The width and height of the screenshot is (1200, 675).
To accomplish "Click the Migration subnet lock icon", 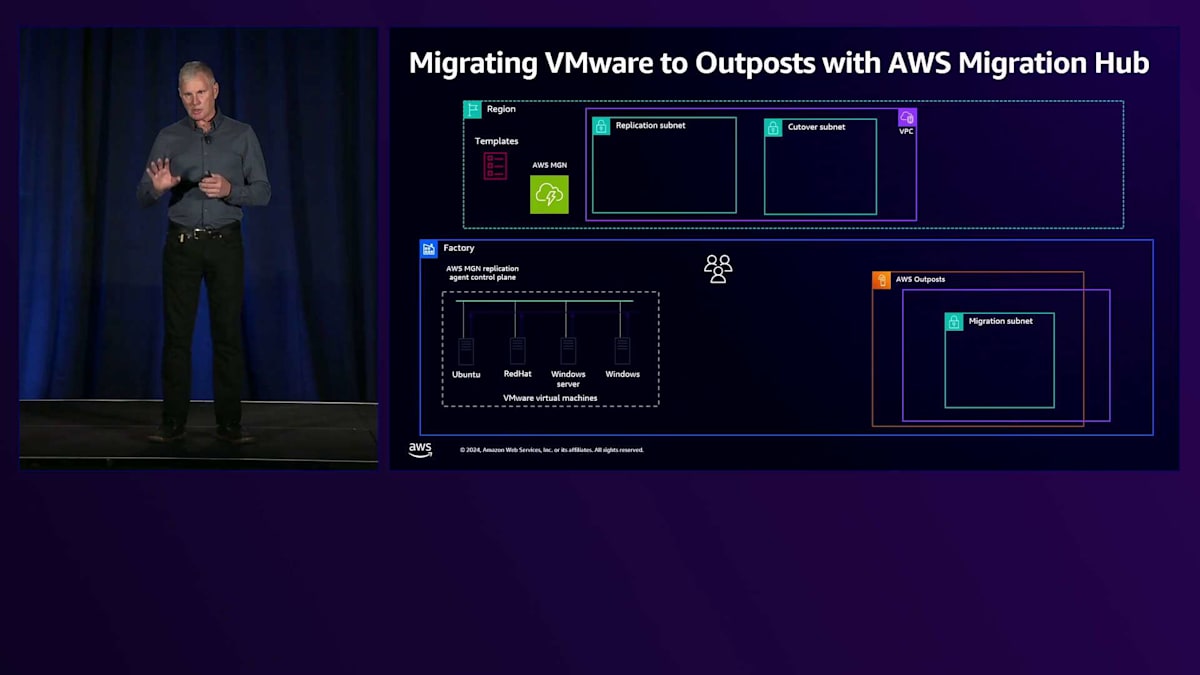I will point(954,322).
